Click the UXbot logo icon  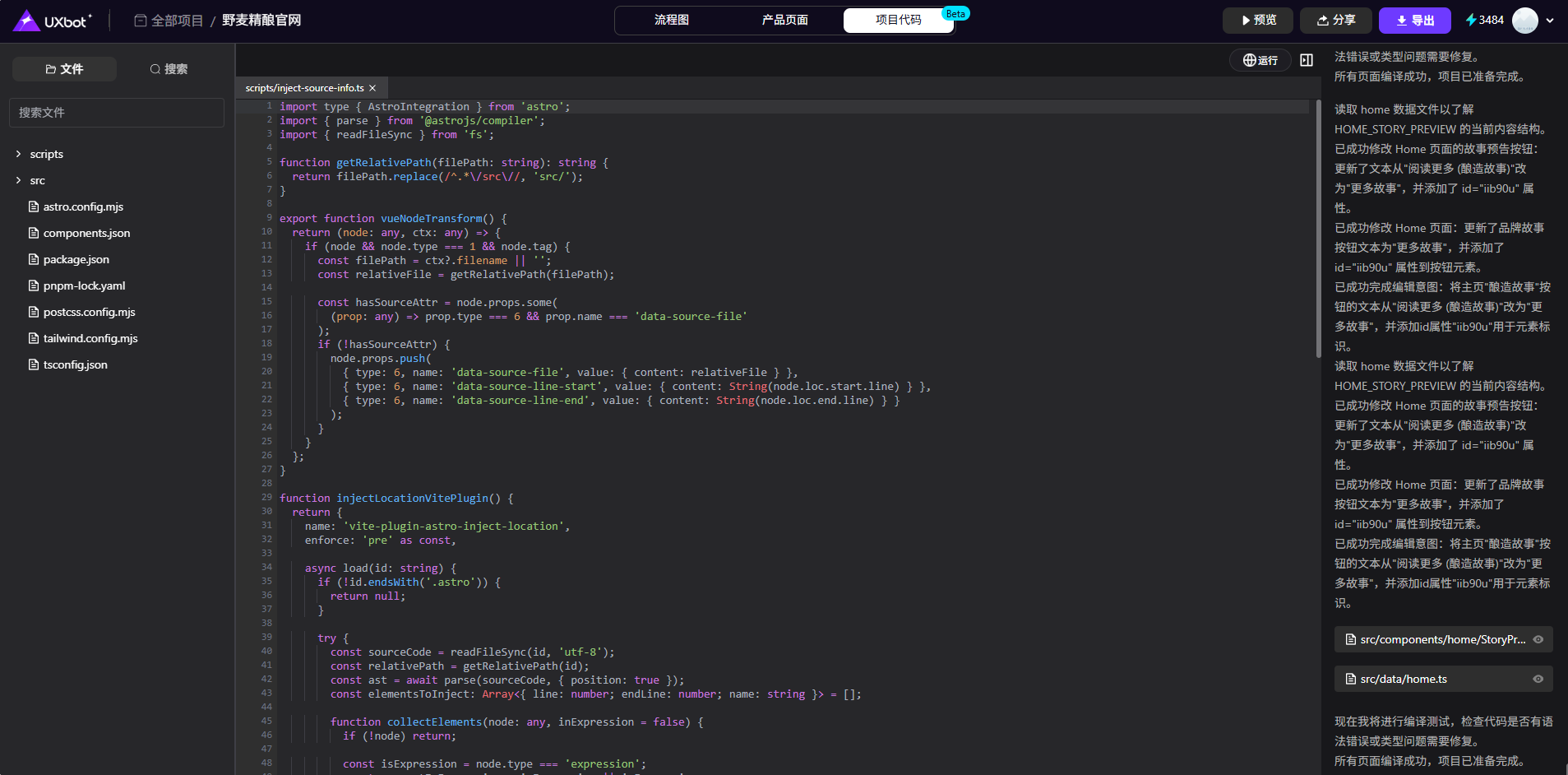[x=27, y=21]
